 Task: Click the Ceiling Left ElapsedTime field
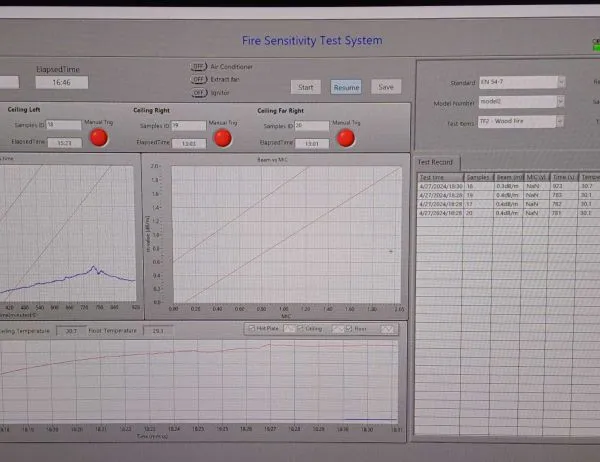tap(65, 143)
